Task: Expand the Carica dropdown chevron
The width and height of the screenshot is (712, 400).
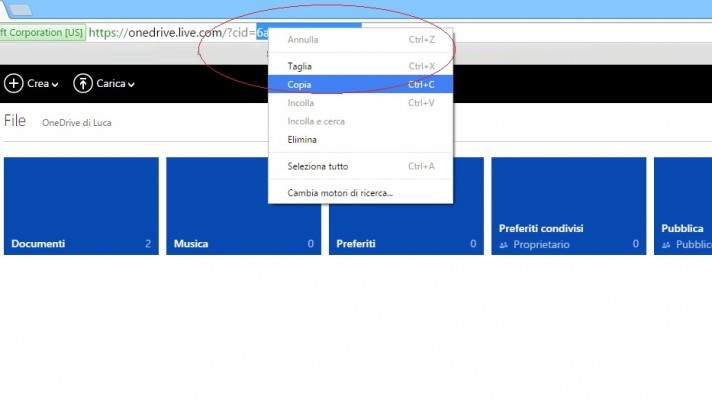Action: pyautogui.click(x=131, y=84)
